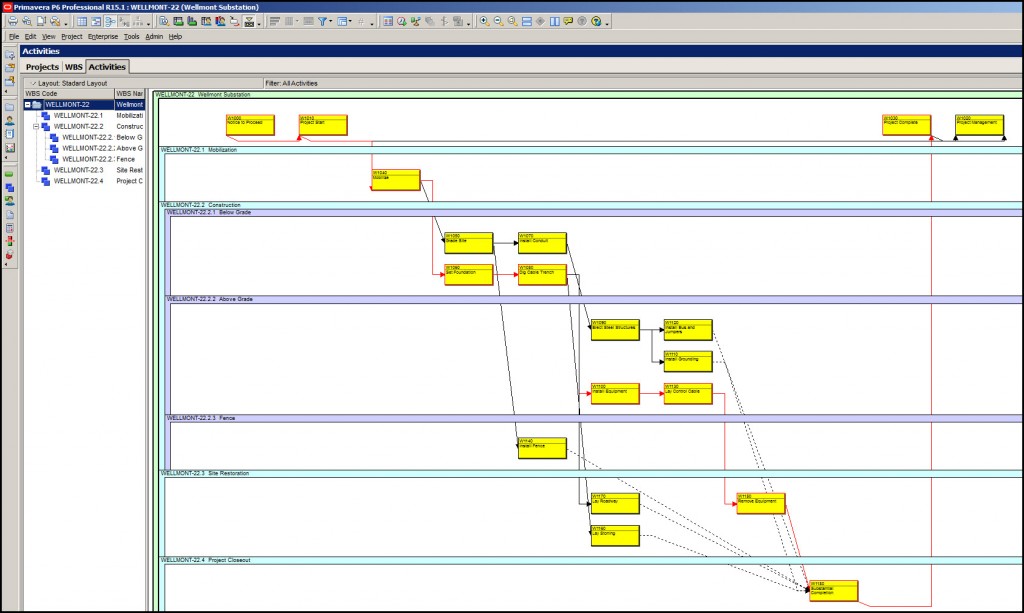The width and height of the screenshot is (1024, 613).
Task: Click the Schedule clock icon
Action: [x=402, y=21]
